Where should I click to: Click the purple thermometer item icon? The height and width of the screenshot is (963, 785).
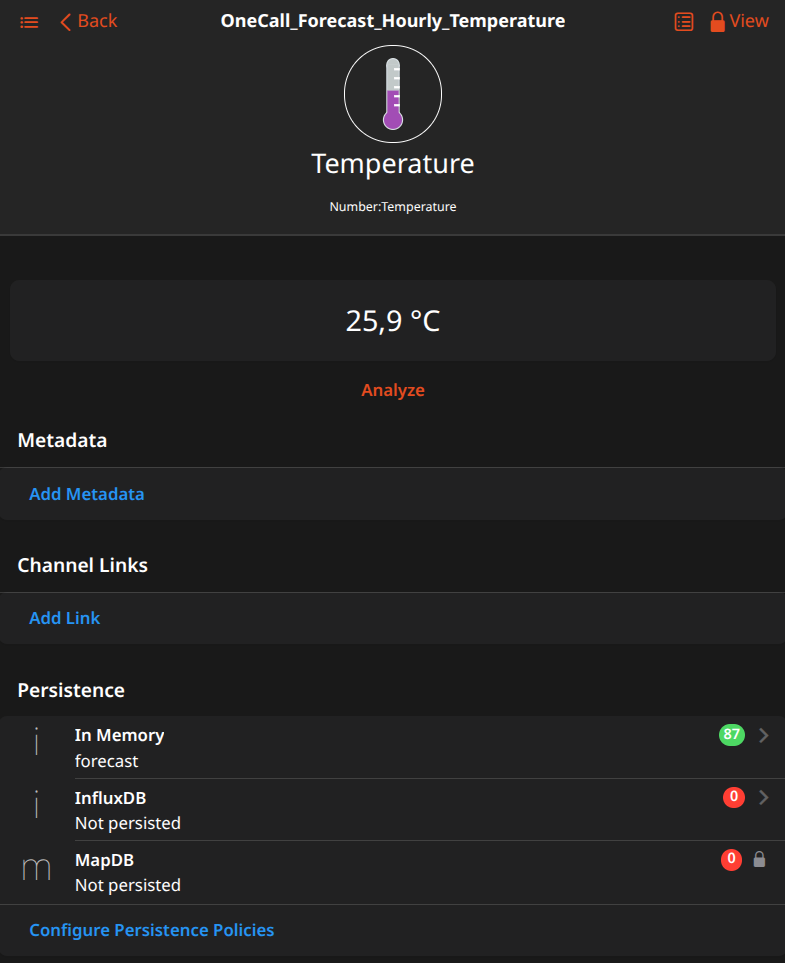[x=393, y=94]
